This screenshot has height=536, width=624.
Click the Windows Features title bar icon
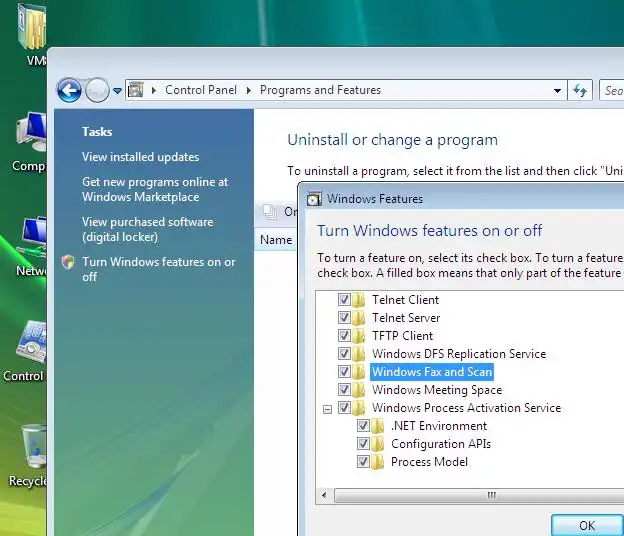point(314,199)
